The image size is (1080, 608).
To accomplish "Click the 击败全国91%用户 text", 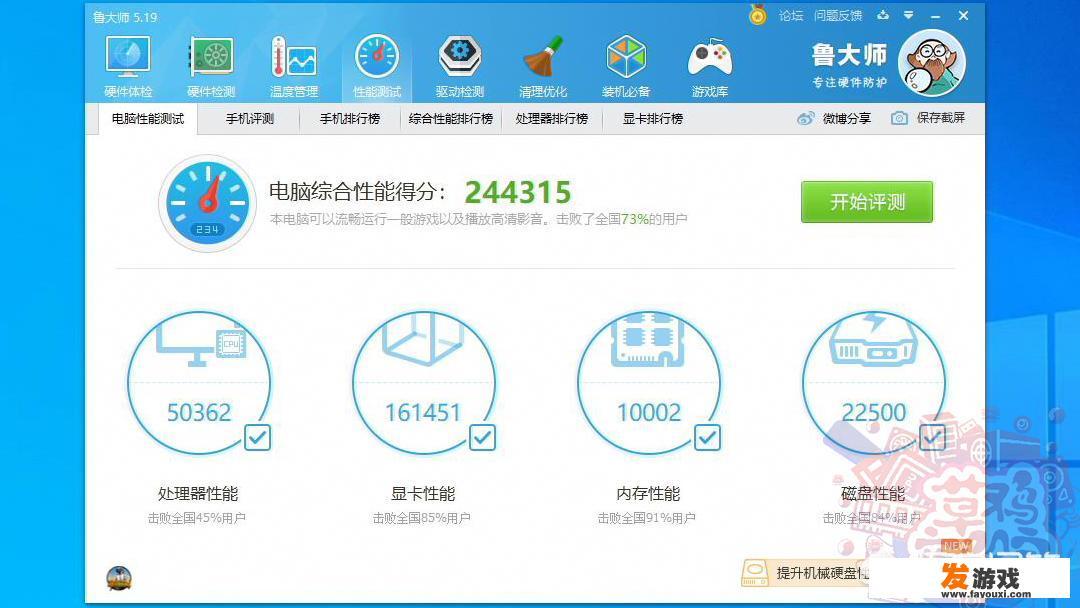I will point(647,518).
